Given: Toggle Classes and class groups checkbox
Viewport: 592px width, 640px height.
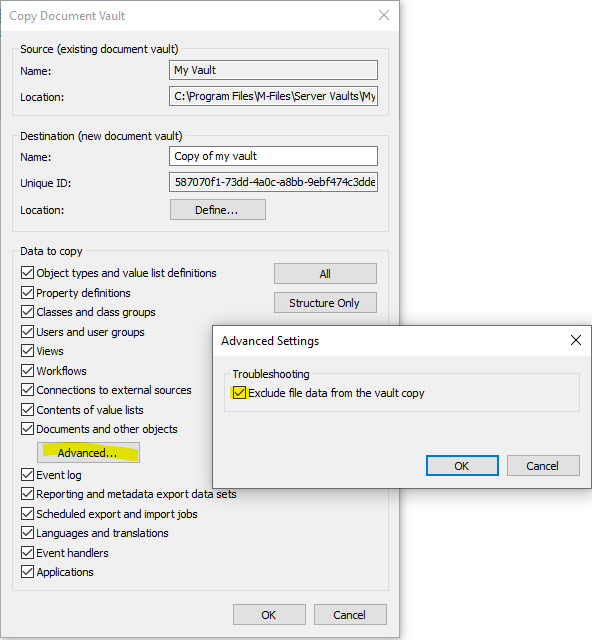Looking at the screenshot, I should tap(27, 312).
